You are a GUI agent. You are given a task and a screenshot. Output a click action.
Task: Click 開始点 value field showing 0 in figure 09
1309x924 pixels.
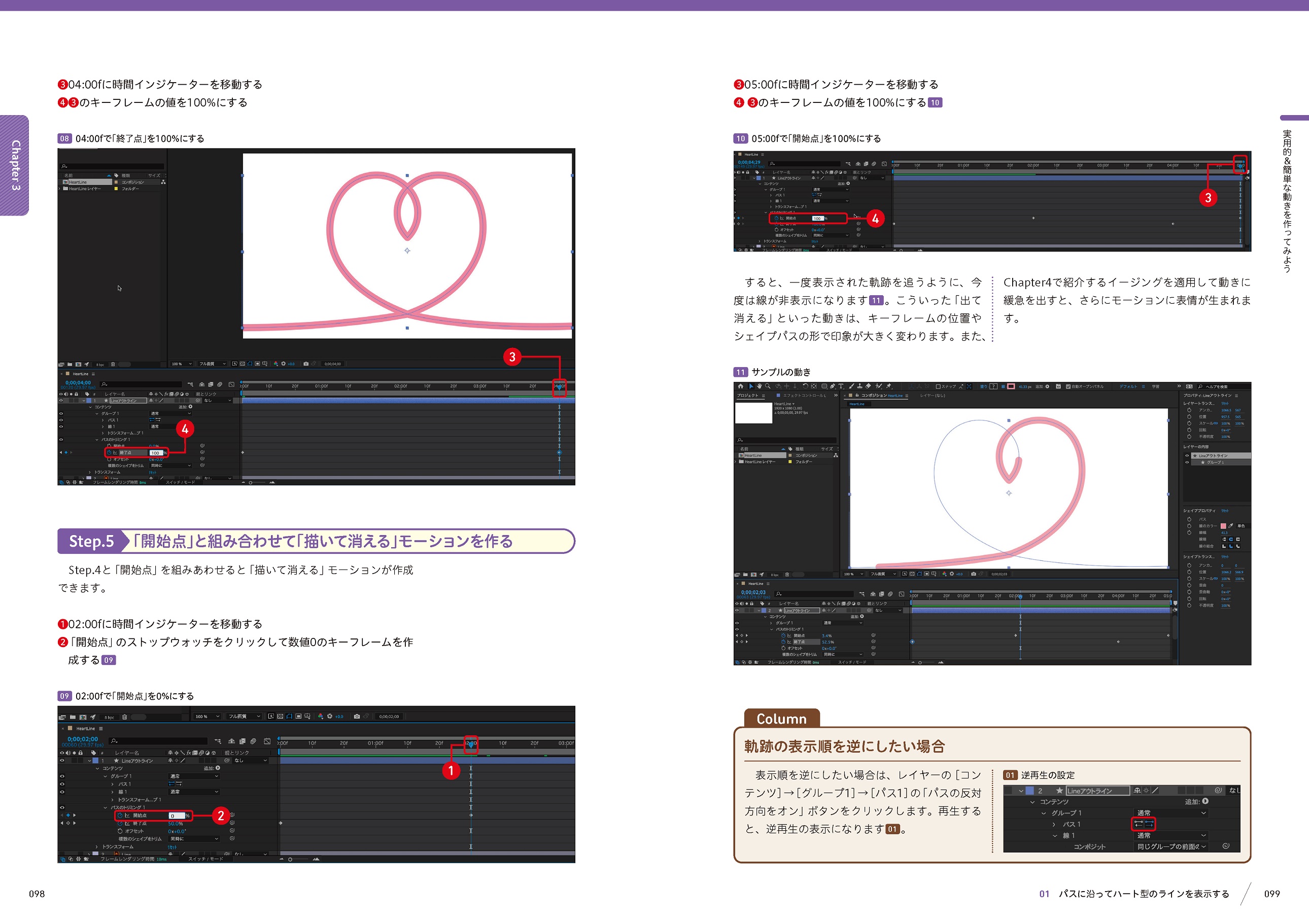[x=177, y=816]
